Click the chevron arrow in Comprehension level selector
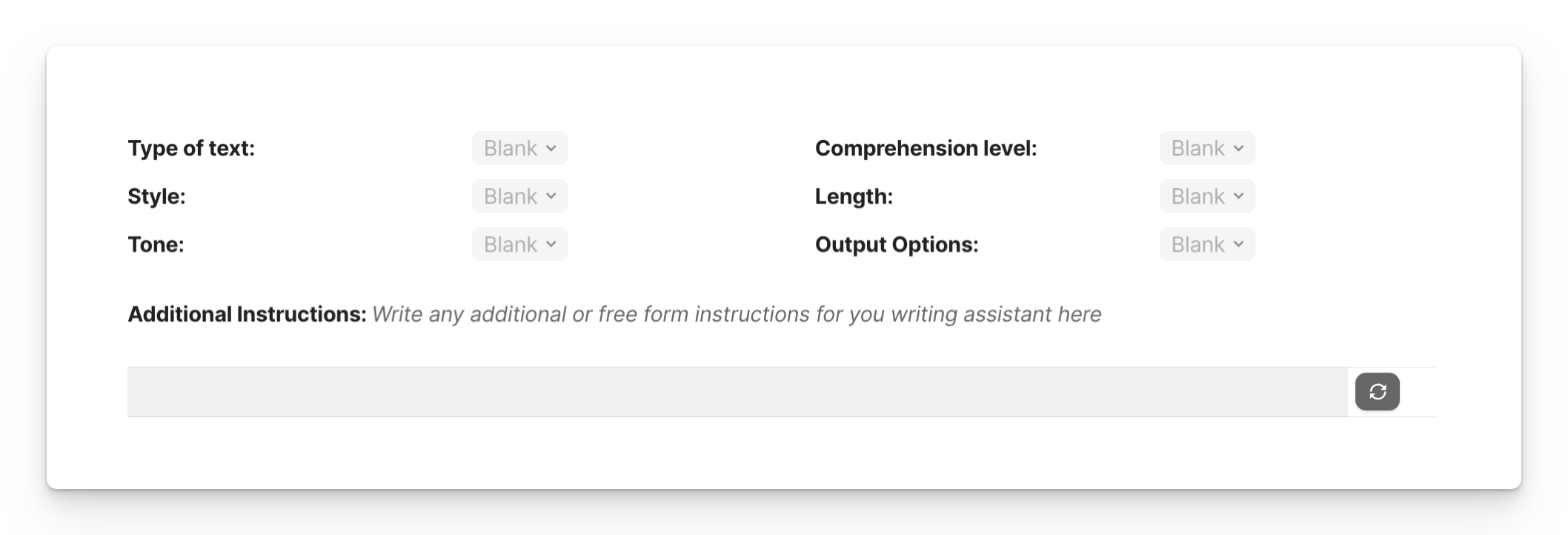Viewport: 1568px width, 535px height. pos(1238,148)
